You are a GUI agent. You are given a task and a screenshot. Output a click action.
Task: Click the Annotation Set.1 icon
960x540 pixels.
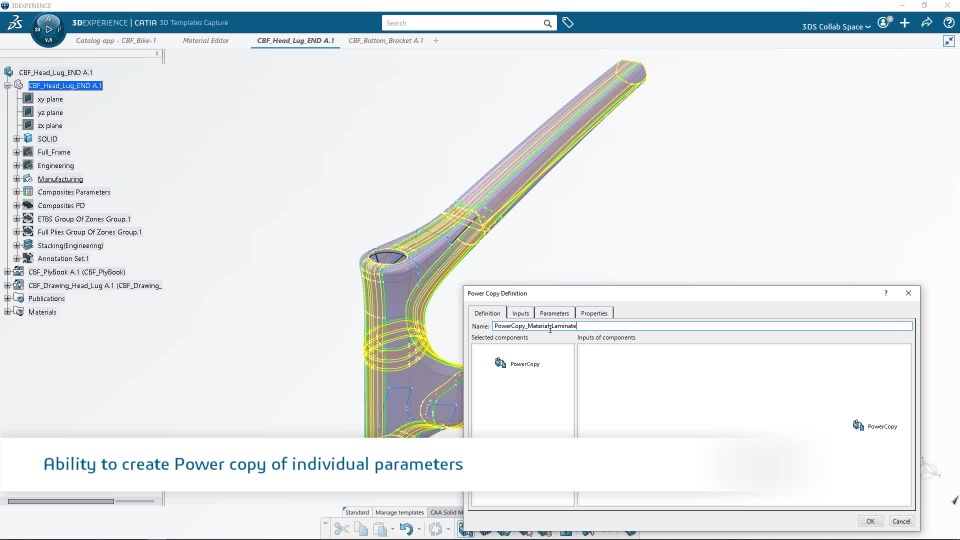click(x=28, y=258)
